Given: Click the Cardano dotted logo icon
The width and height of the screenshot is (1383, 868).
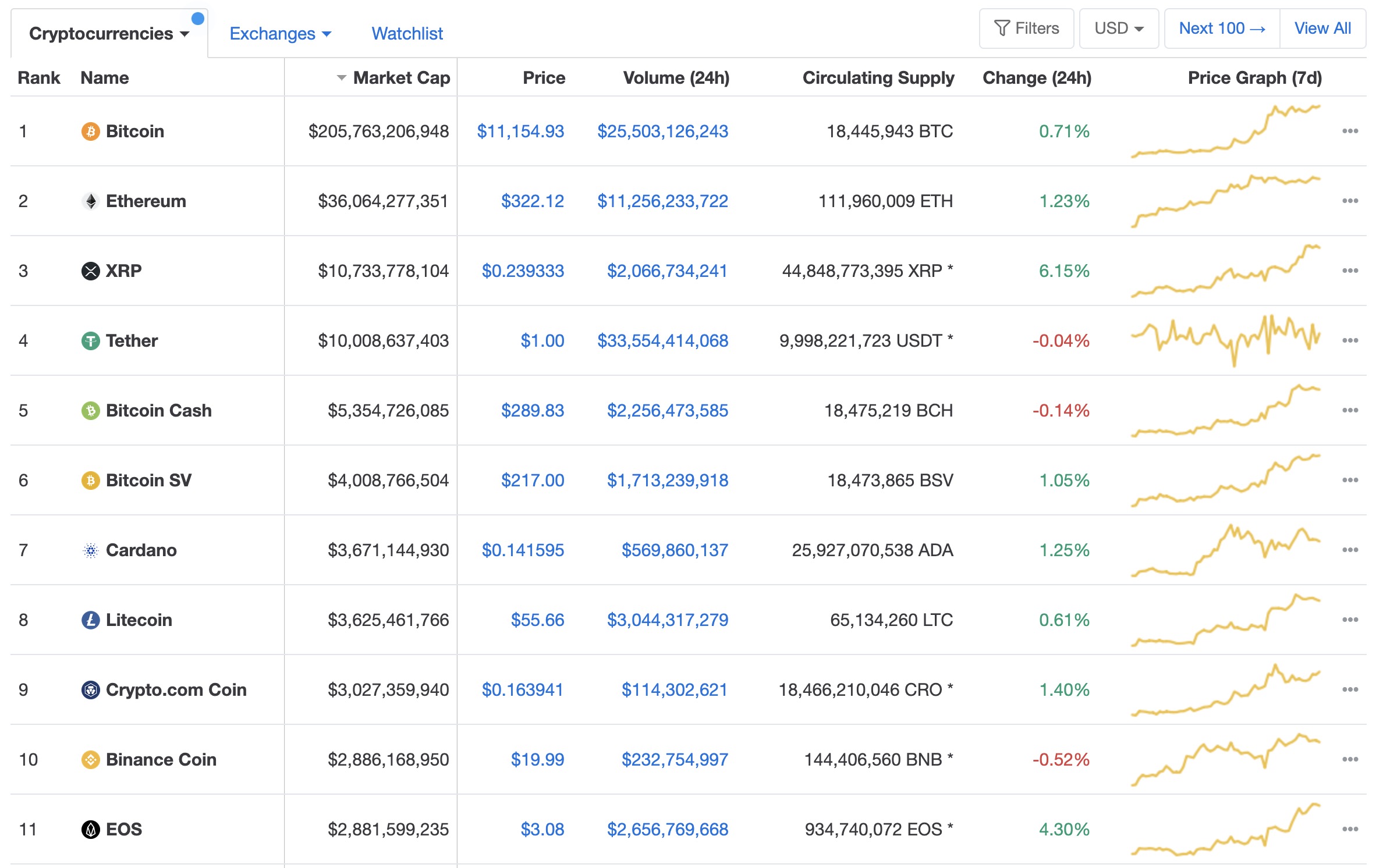Looking at the screenshot, I should click(90, 550).
